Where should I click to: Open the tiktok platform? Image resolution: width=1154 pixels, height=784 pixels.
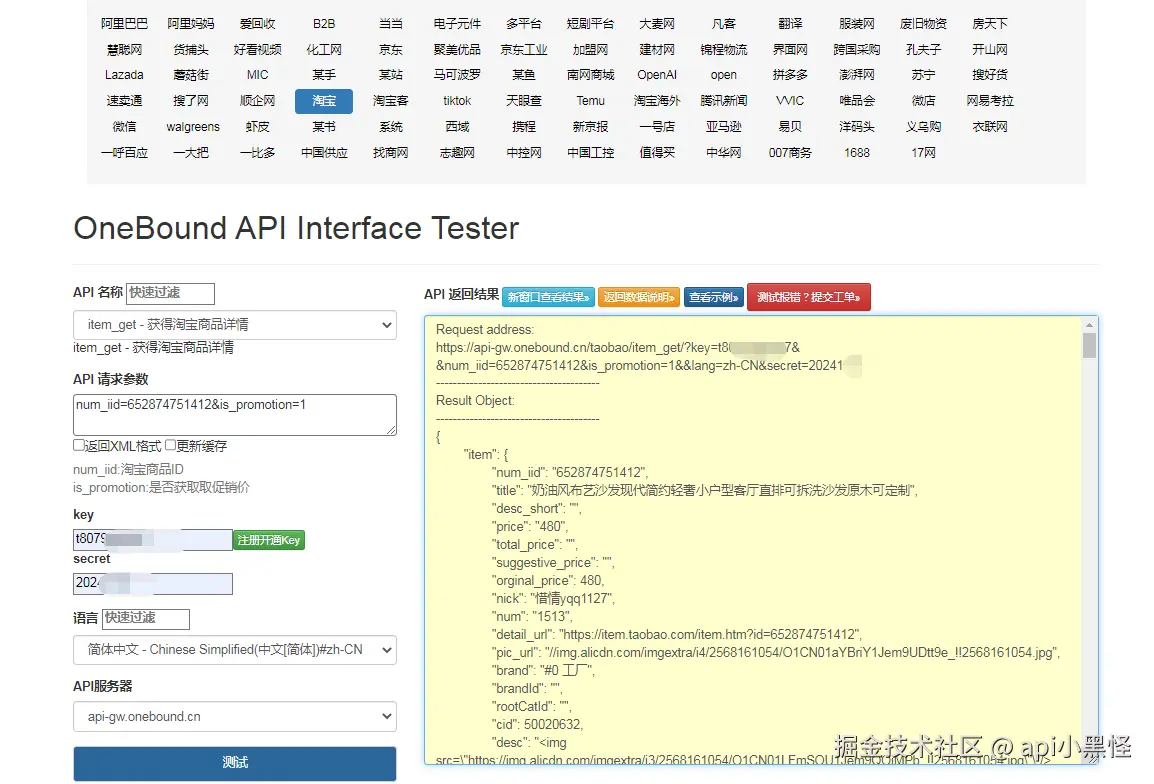pos(457,101)
